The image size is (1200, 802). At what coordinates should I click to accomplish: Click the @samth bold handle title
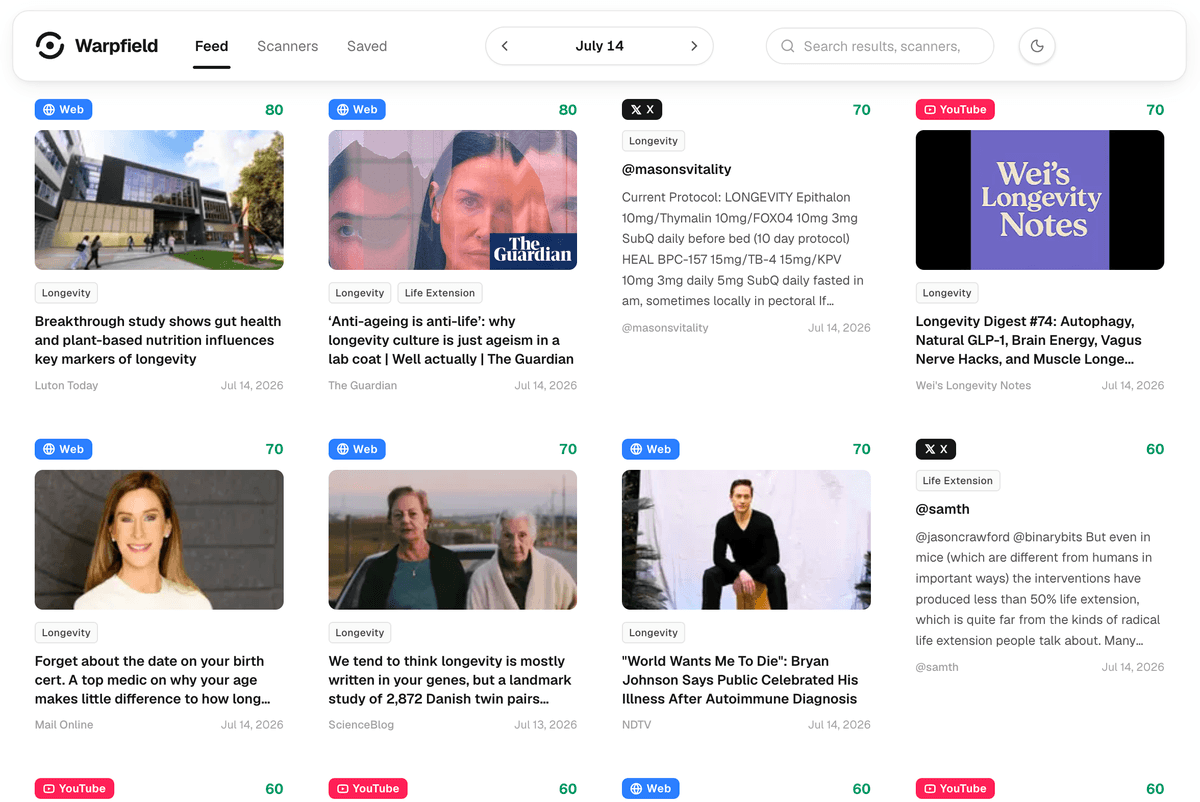(943, 509)
